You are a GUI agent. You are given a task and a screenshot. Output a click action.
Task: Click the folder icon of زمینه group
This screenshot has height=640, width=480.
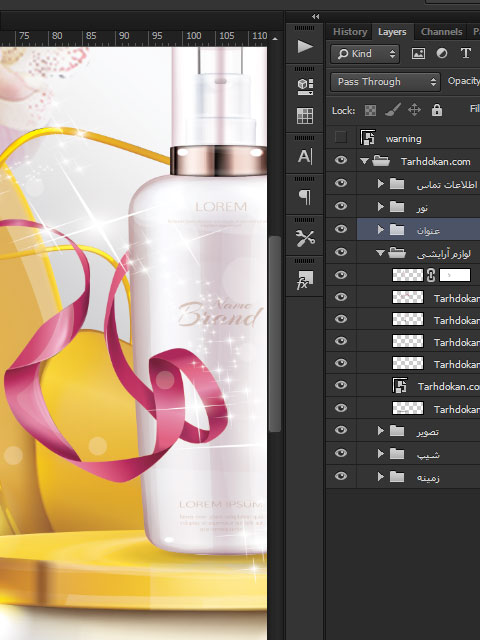pyautogui.click(x=397, y=476)
